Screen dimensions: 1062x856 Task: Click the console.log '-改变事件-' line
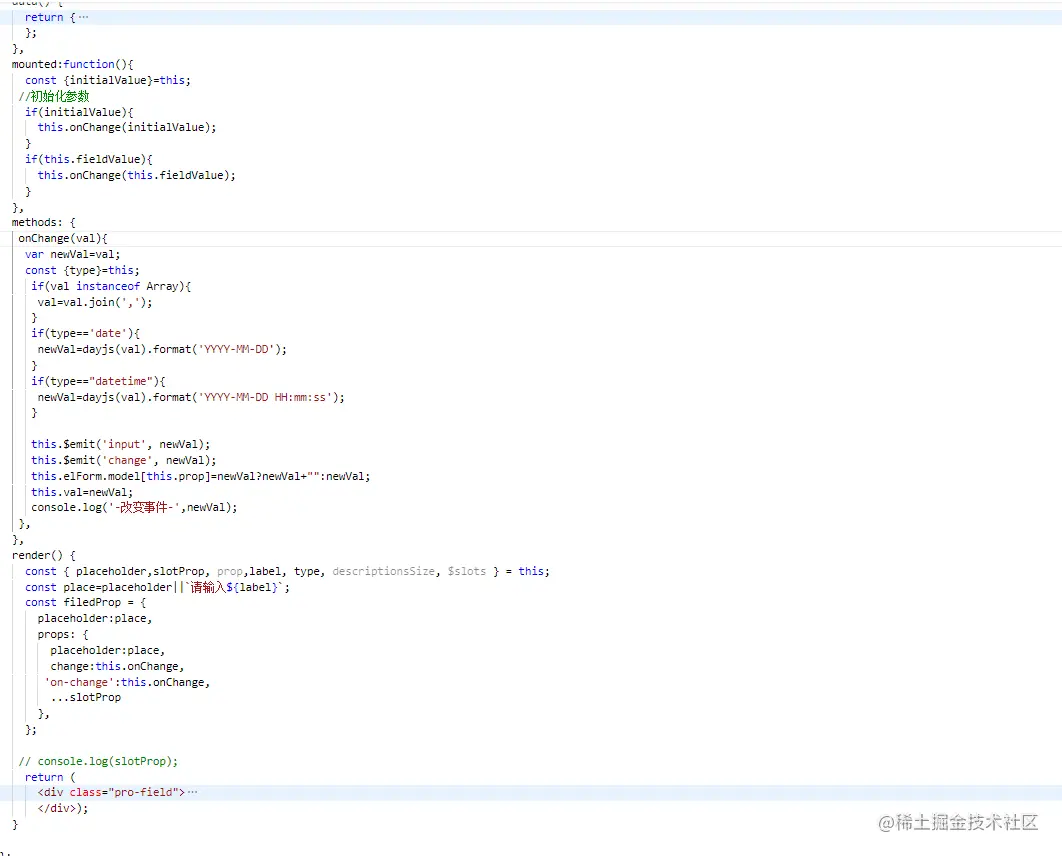(134, 507)
